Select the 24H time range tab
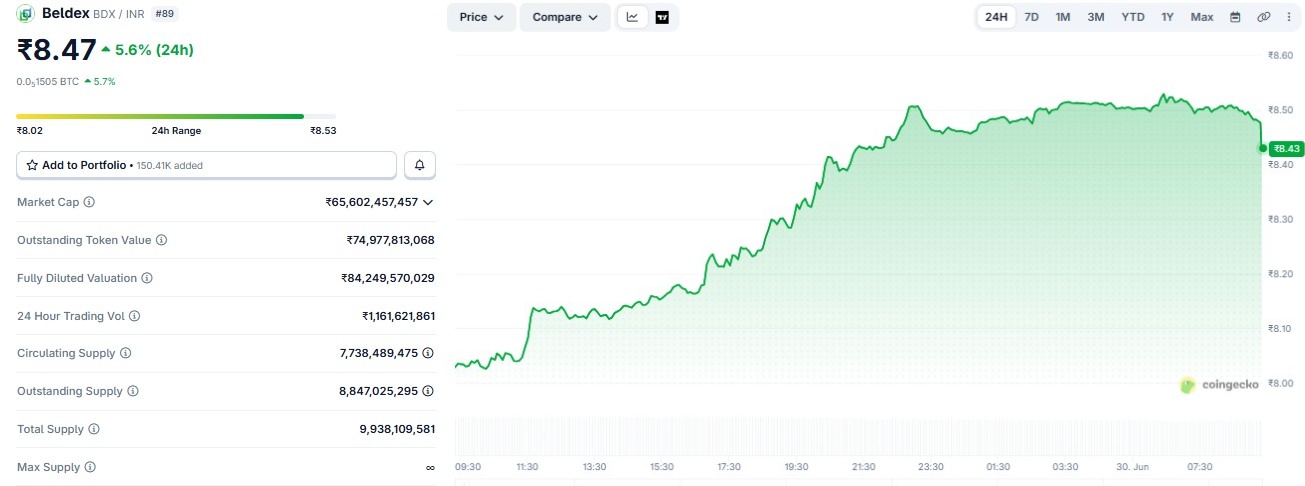1305x486 pixels. [996, 17]
